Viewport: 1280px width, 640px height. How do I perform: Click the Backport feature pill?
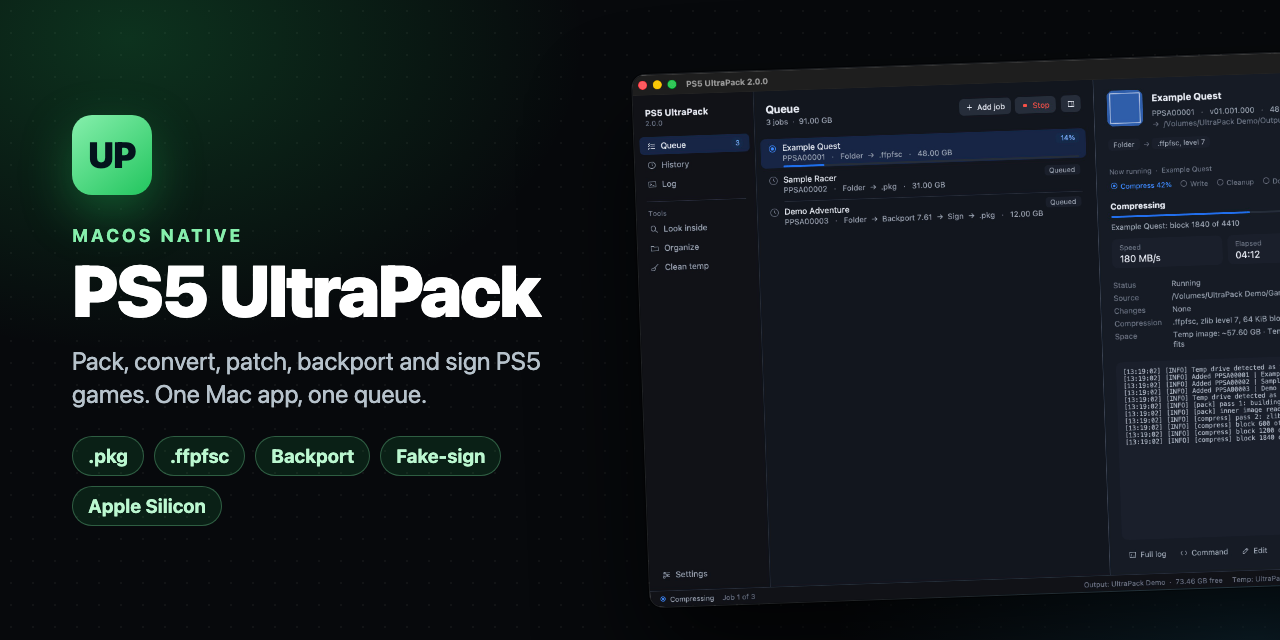[x=313, y=456]
